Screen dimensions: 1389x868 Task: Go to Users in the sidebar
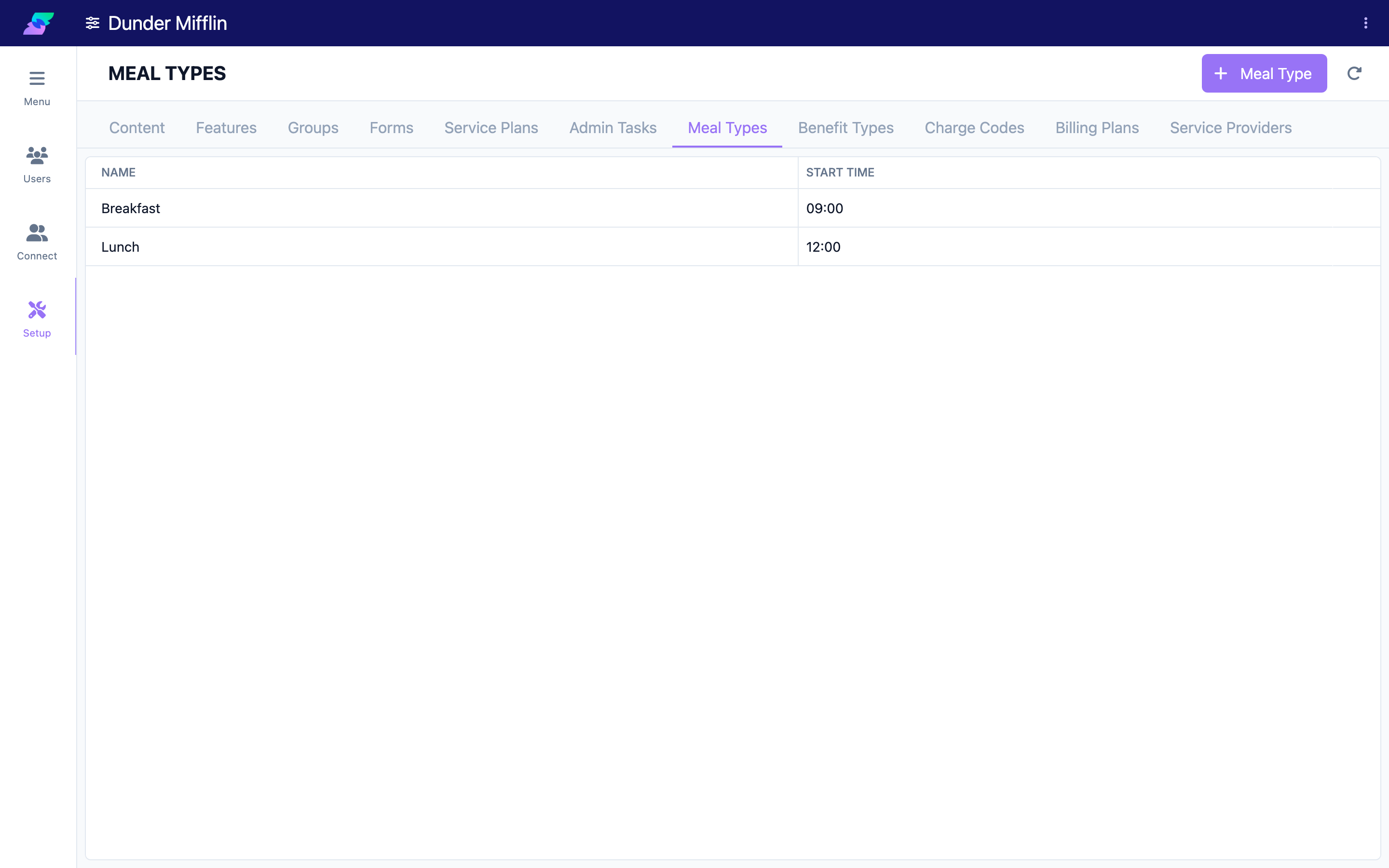click(x=37, y=165)
